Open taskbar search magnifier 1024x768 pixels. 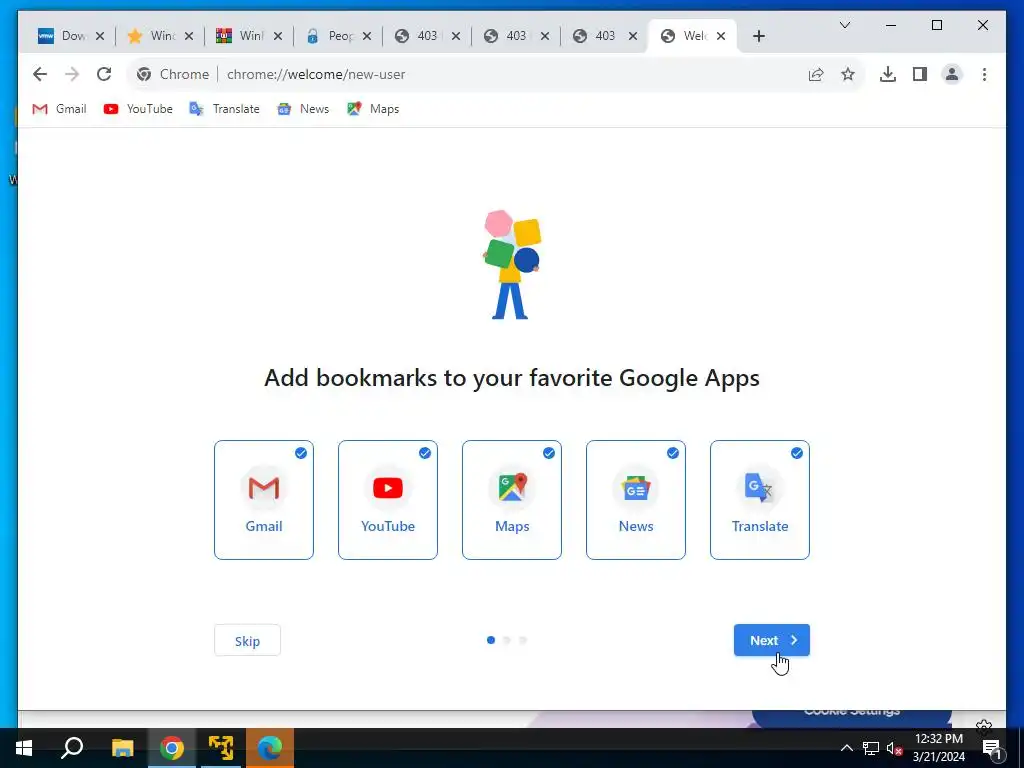72,748
